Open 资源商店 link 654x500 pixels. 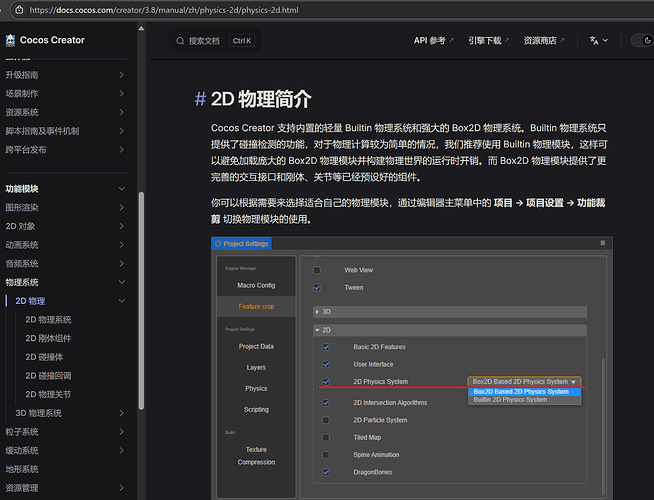click(x=544, y=40)
